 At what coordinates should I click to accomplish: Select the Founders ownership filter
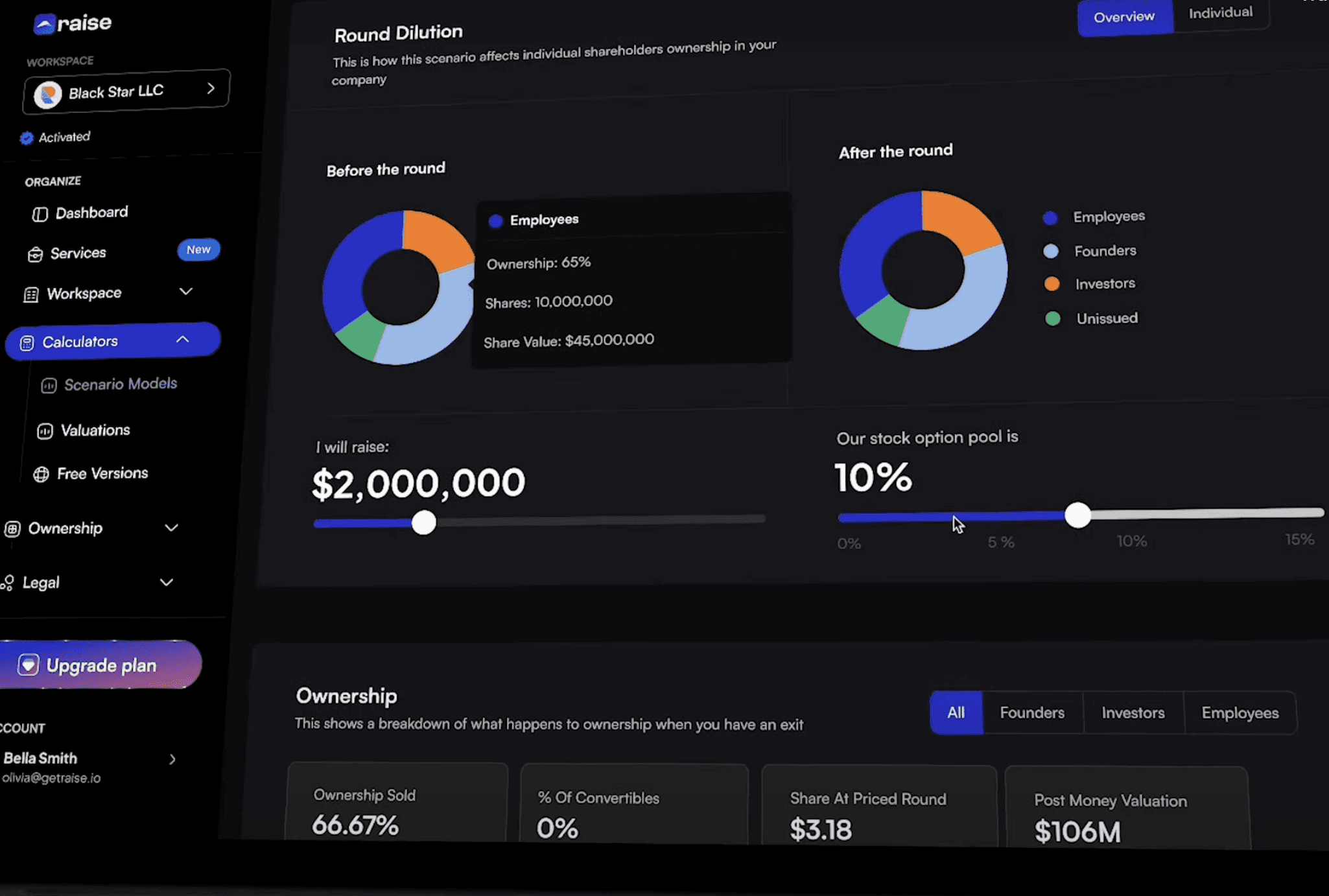click(x=1032, y=712)
